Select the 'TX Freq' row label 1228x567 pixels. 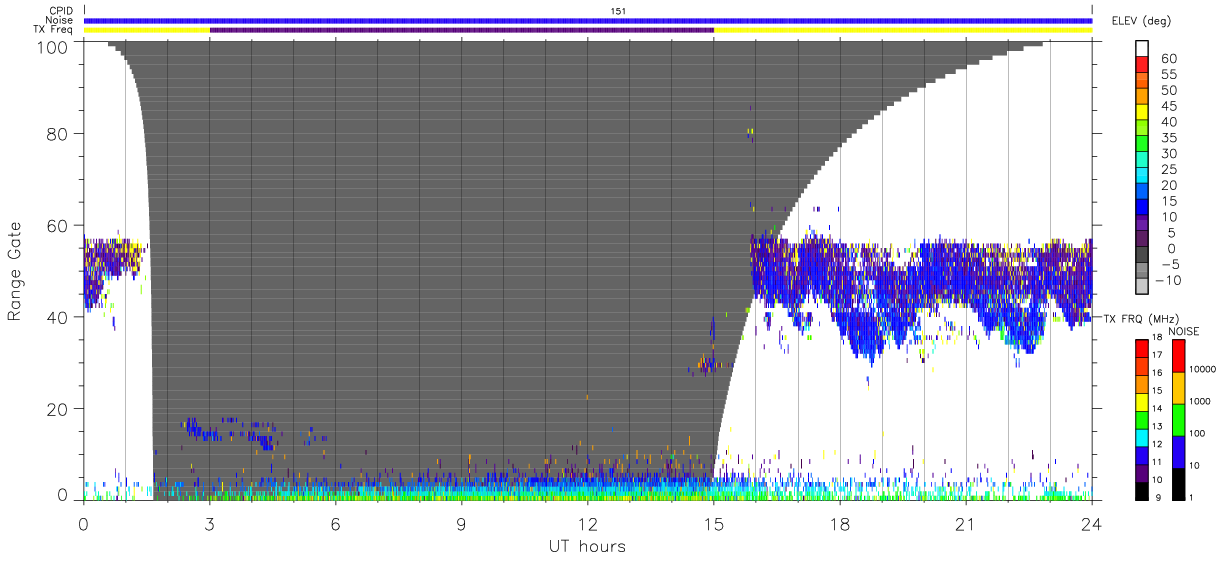(54, 30)
